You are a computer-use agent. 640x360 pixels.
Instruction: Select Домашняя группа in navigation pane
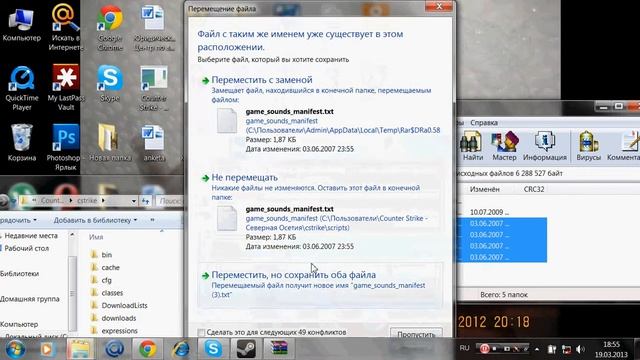29,299
